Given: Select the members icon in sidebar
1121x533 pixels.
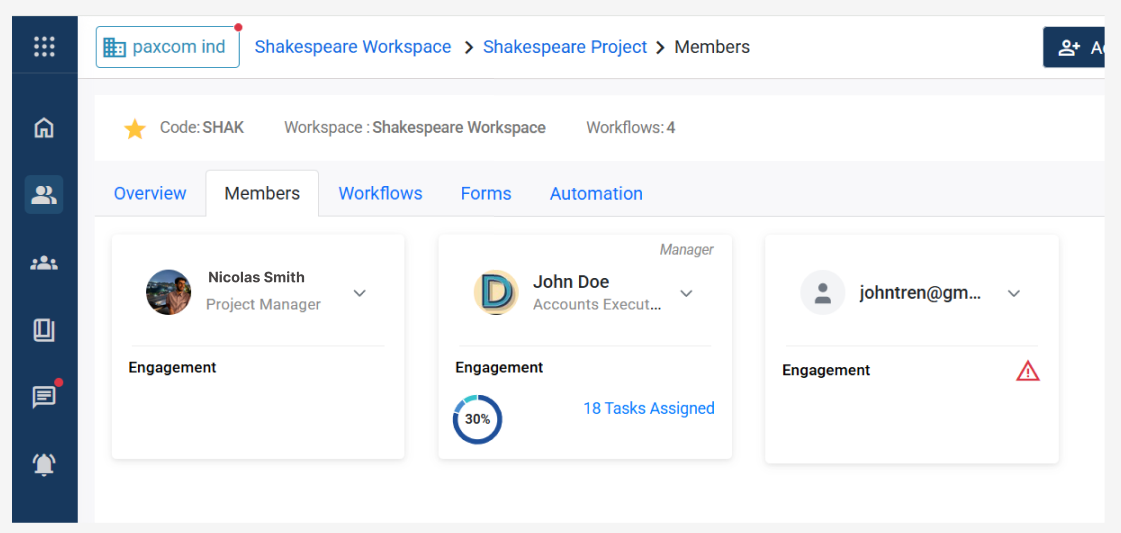Looking at the screenshot, I should [x=44, y=194].
